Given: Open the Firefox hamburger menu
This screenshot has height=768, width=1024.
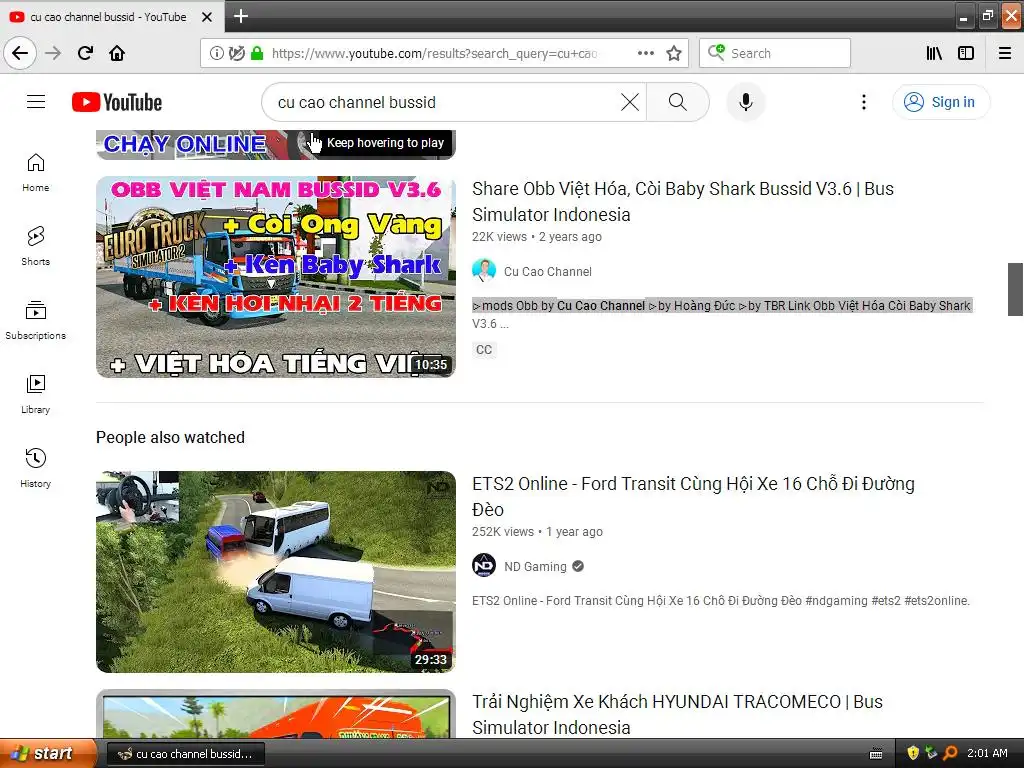Looking at the screenshot, I should click(x=1005, y=54).
